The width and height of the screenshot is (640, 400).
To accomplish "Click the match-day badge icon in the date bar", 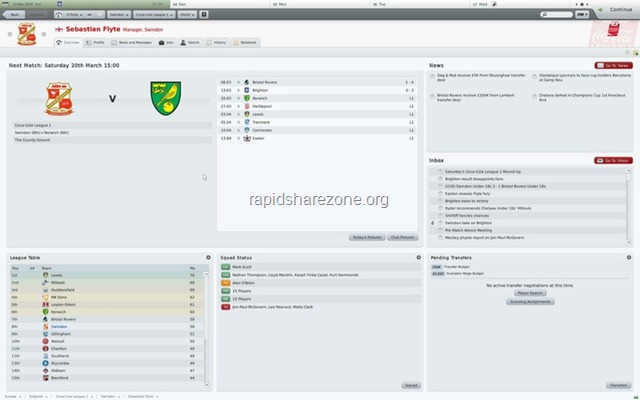I will [x=60, y=4].
